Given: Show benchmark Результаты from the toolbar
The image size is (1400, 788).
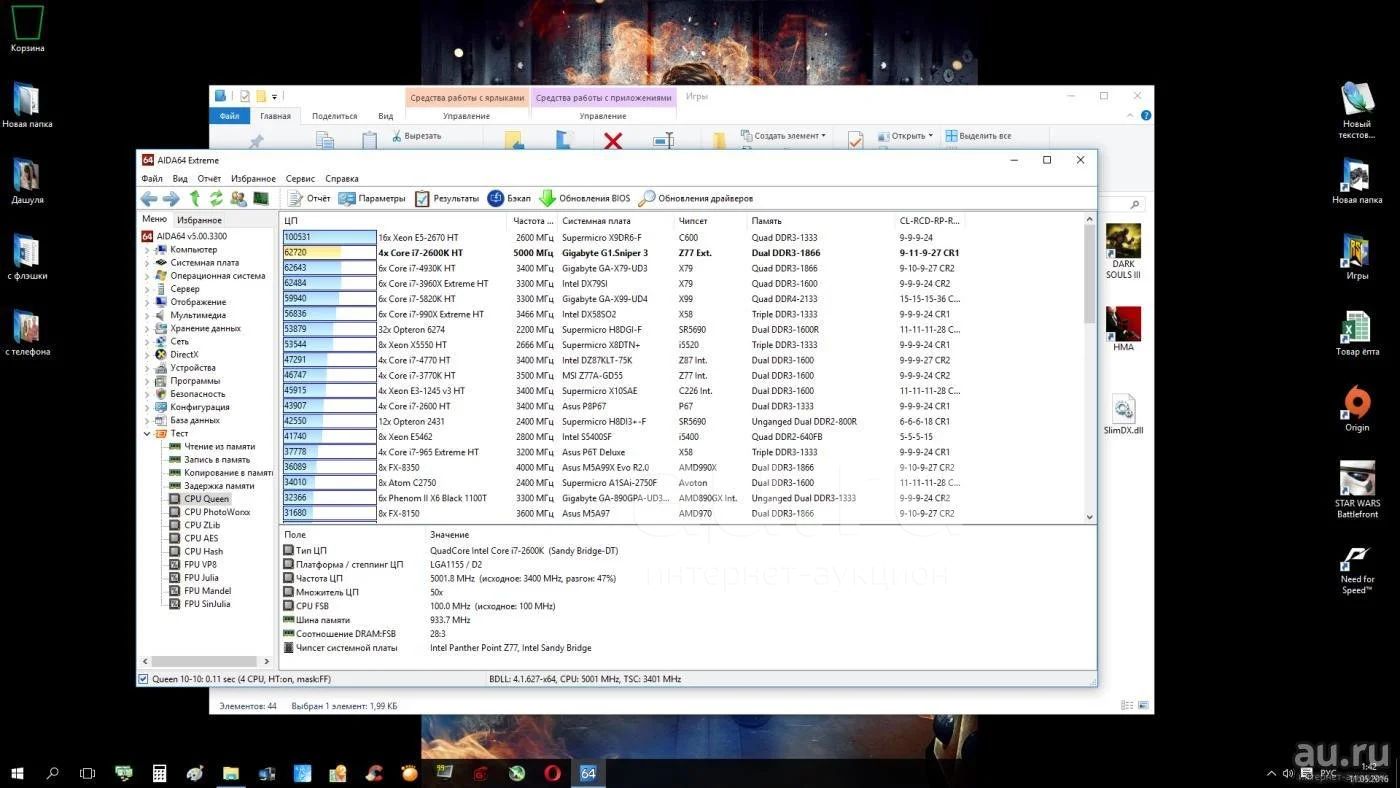Looking at the screenshot, I should point(447,198).
